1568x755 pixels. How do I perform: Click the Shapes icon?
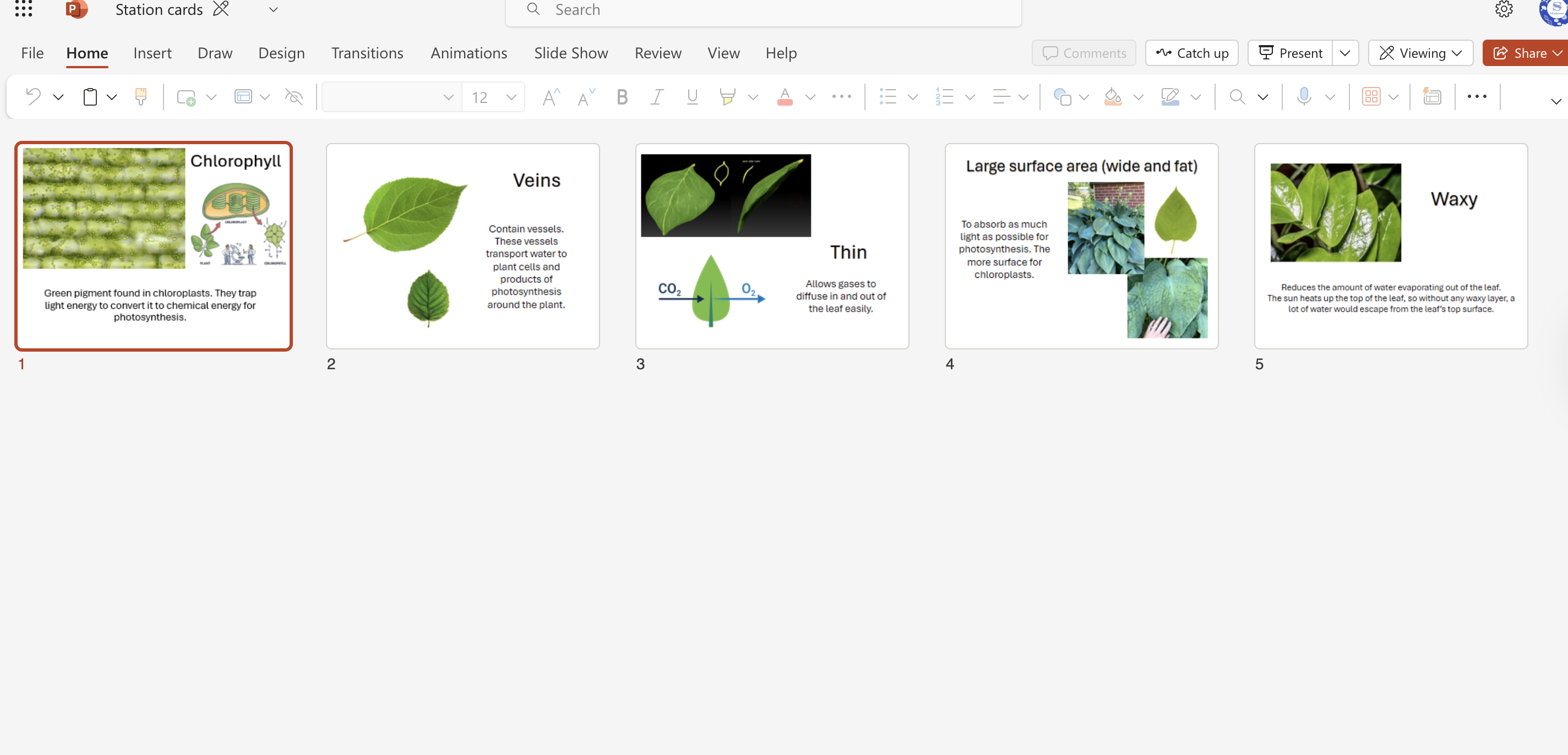pos(1062,97)
